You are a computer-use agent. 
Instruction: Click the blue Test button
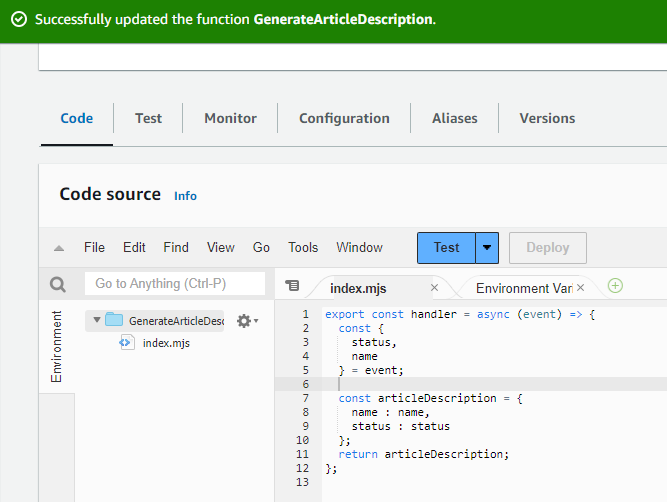point(446,248)
